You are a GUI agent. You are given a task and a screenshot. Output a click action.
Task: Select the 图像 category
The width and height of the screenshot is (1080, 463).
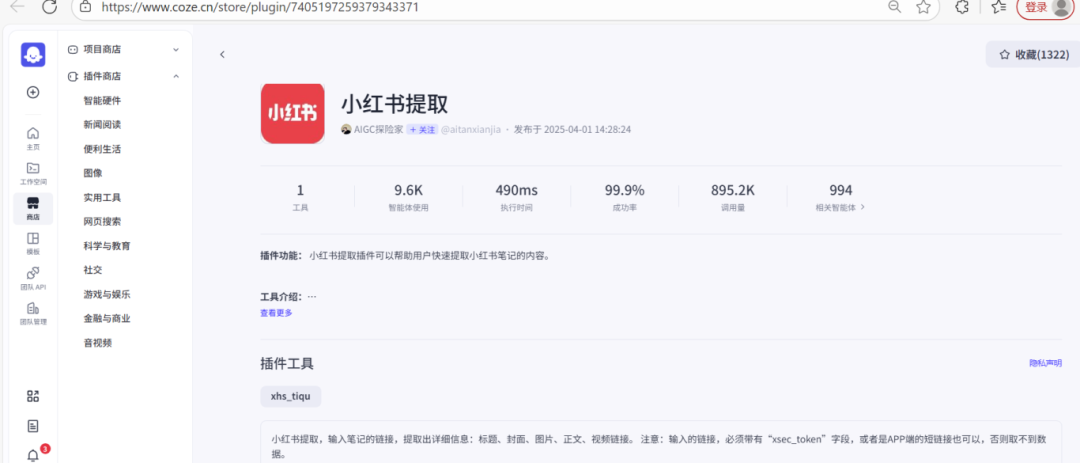click(93, 173)
